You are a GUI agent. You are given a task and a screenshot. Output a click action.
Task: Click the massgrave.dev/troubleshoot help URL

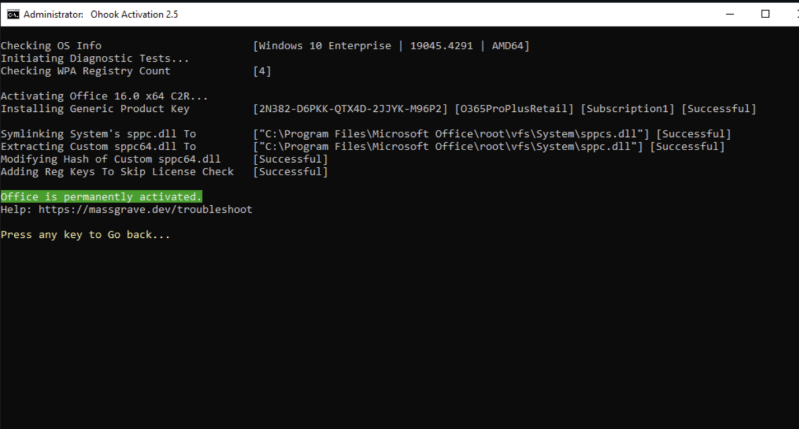click(145, 209)
